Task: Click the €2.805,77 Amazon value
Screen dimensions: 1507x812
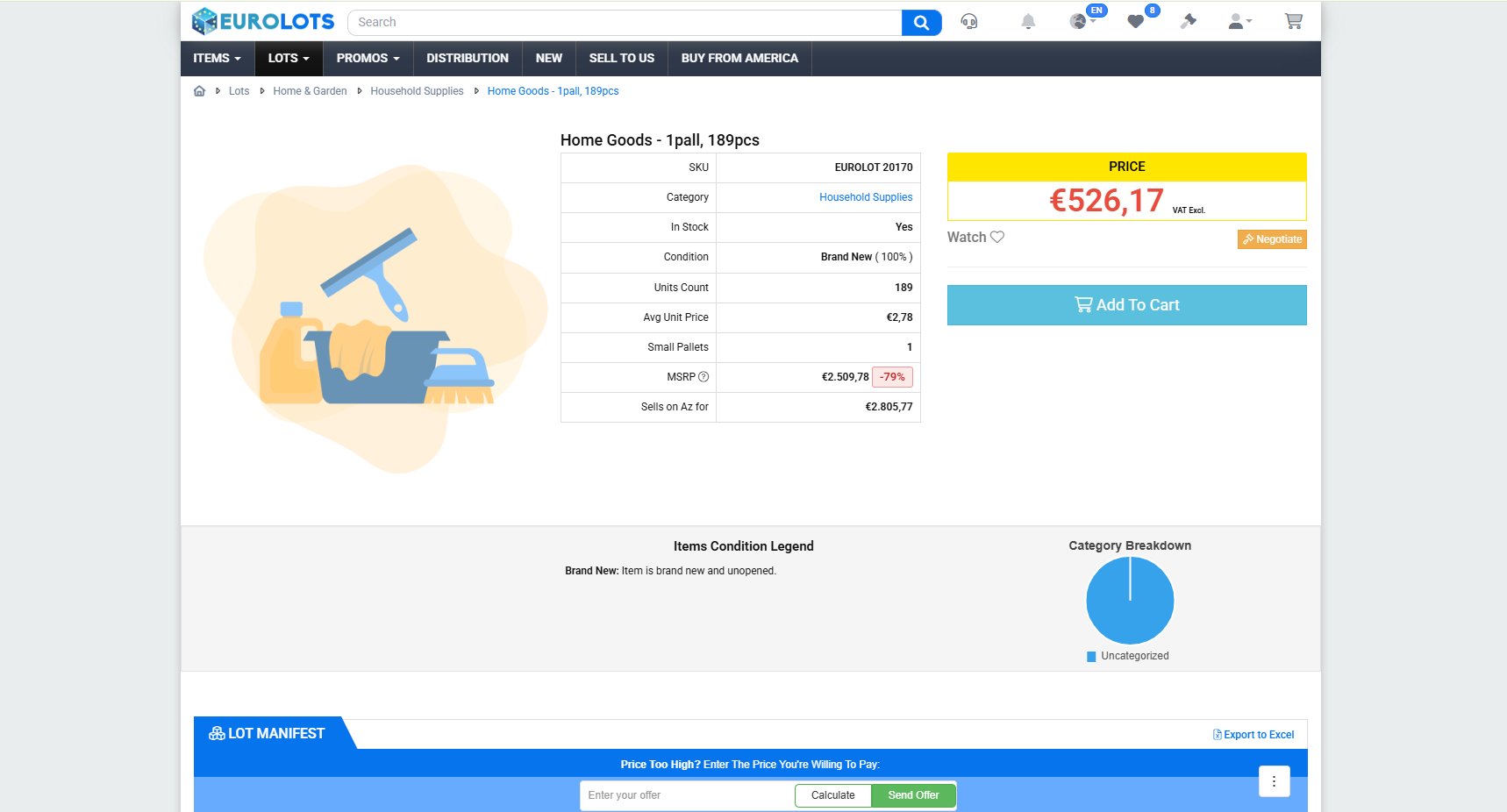Action: (889, 407)
